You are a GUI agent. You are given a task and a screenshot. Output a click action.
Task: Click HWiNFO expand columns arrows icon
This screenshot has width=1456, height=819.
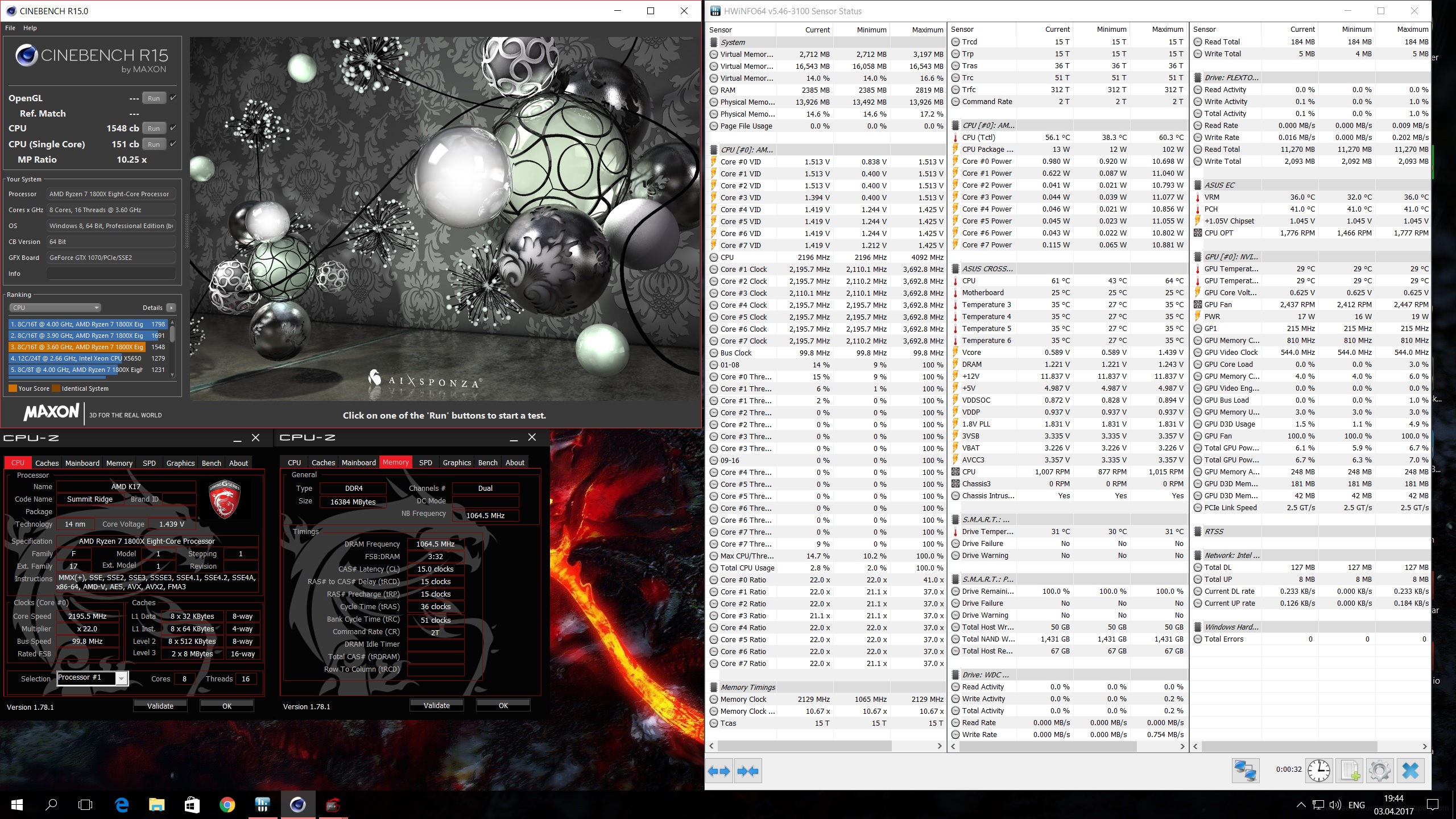[x=719, y=771]
